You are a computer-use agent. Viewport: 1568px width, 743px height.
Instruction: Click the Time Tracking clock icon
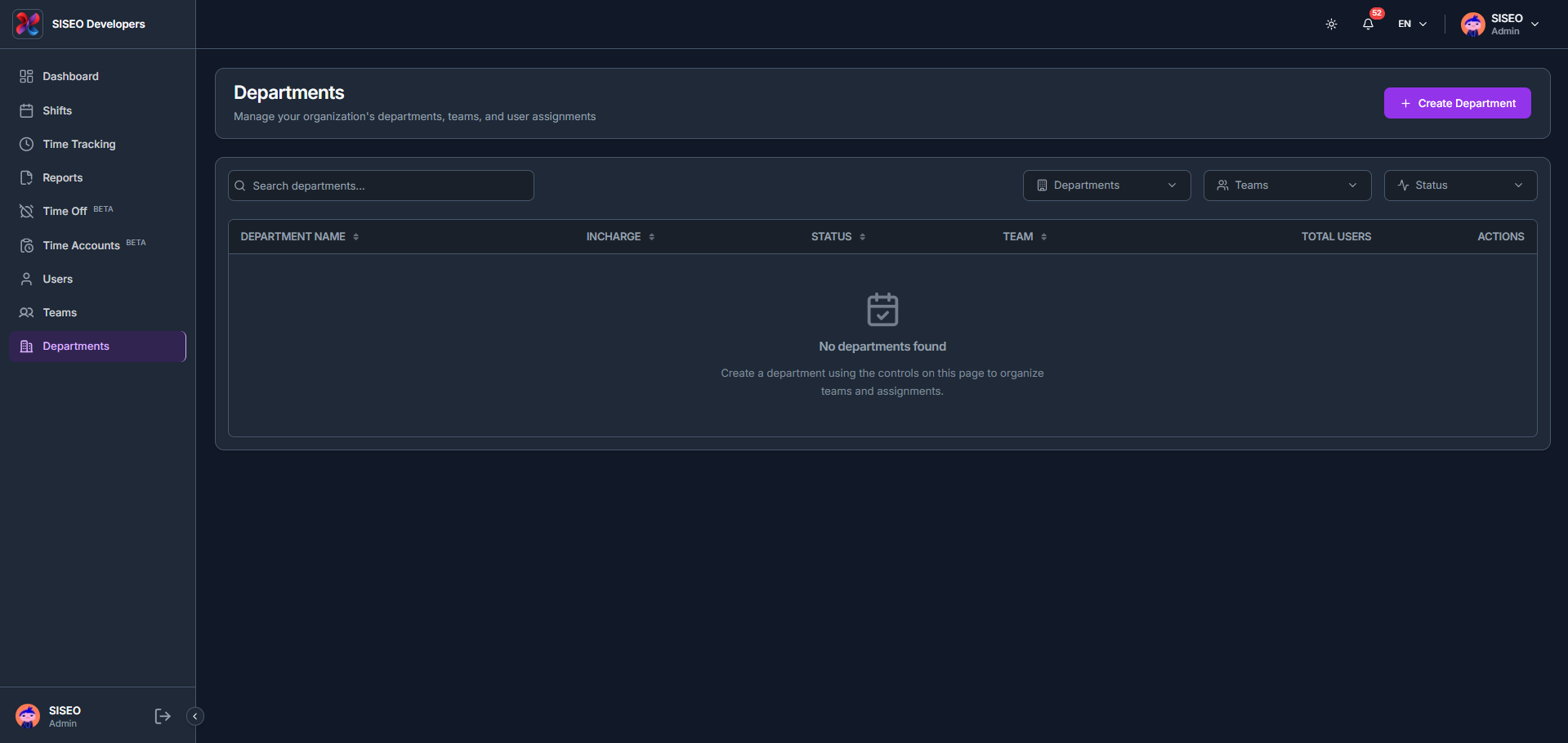tap(26, 144)
